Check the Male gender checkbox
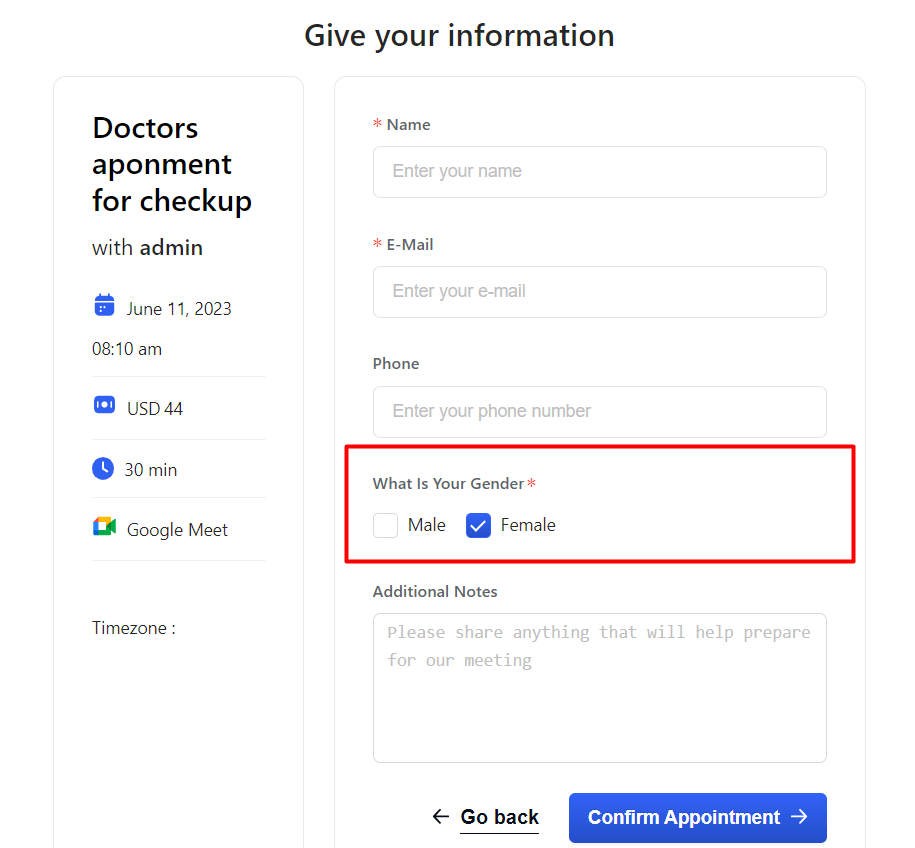 point(386,525)
